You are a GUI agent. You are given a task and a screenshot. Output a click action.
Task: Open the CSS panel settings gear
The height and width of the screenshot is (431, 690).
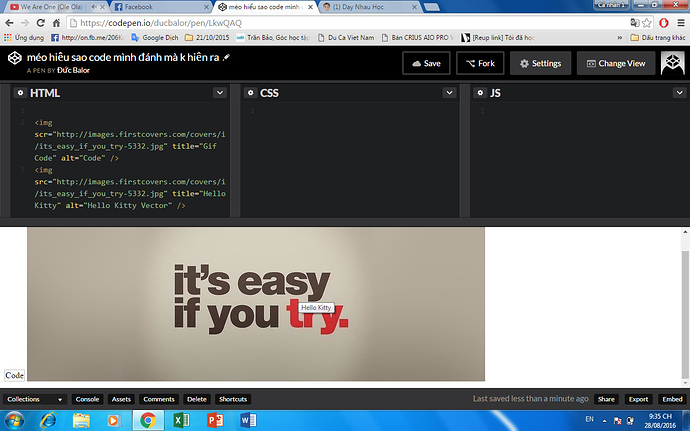coord(250,93)
